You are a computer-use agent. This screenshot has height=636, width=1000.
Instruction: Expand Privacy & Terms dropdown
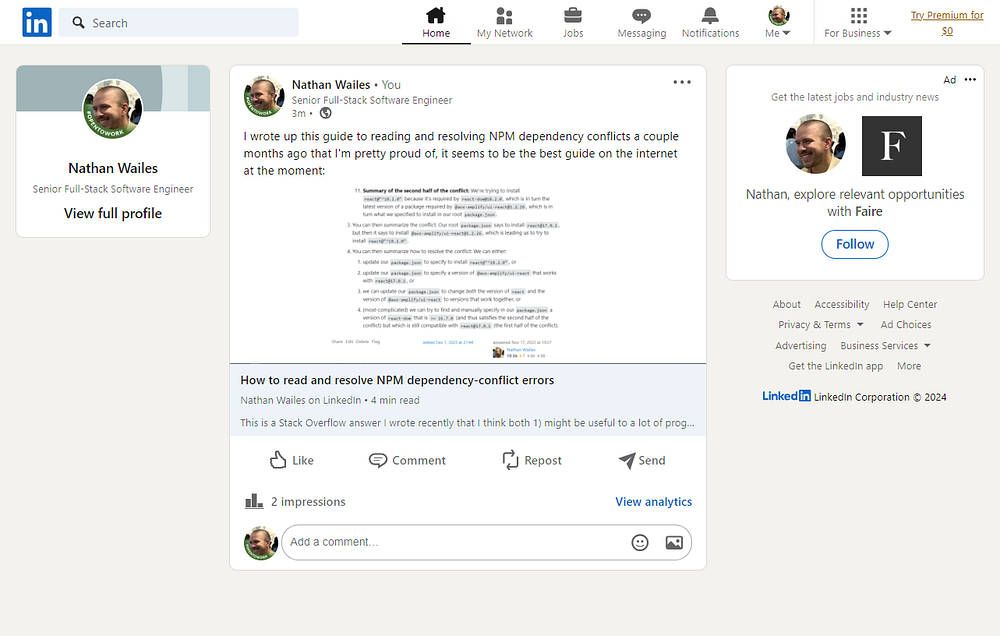tap(821, 325)
